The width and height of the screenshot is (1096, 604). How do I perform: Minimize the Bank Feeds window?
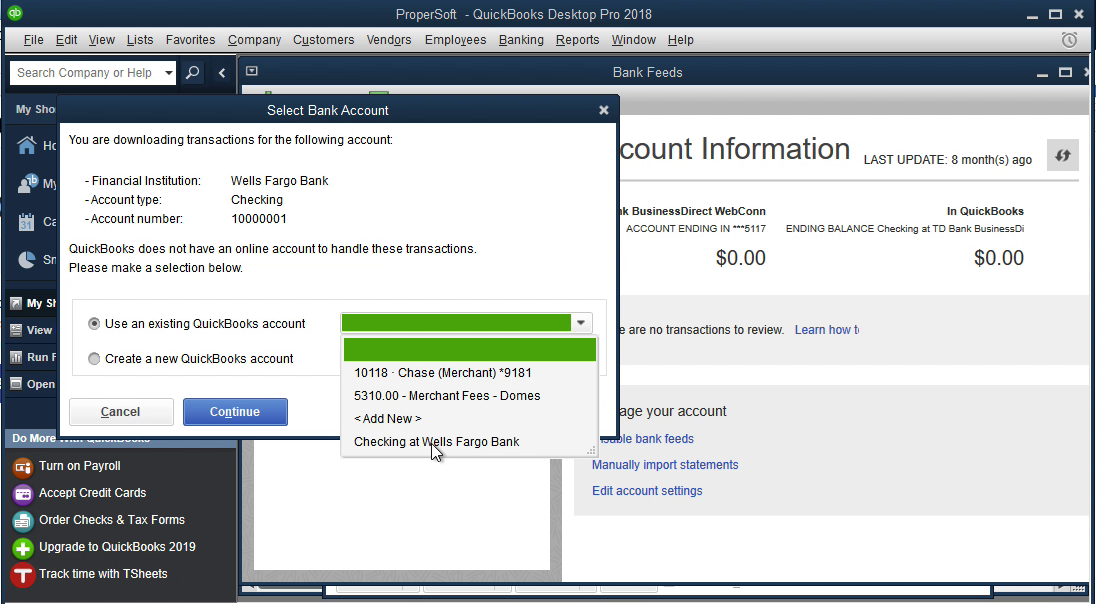pyautogui.click(x=1042, y=73)
